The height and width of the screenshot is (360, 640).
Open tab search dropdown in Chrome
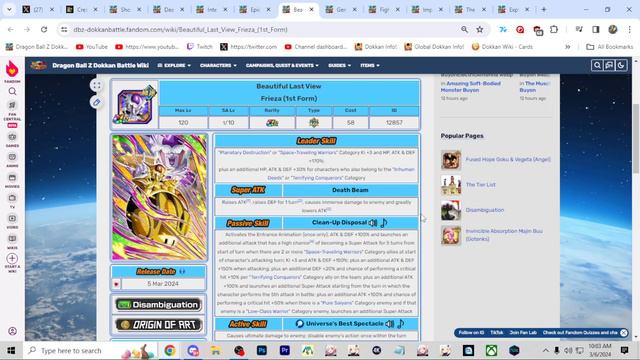coord(9,9)
